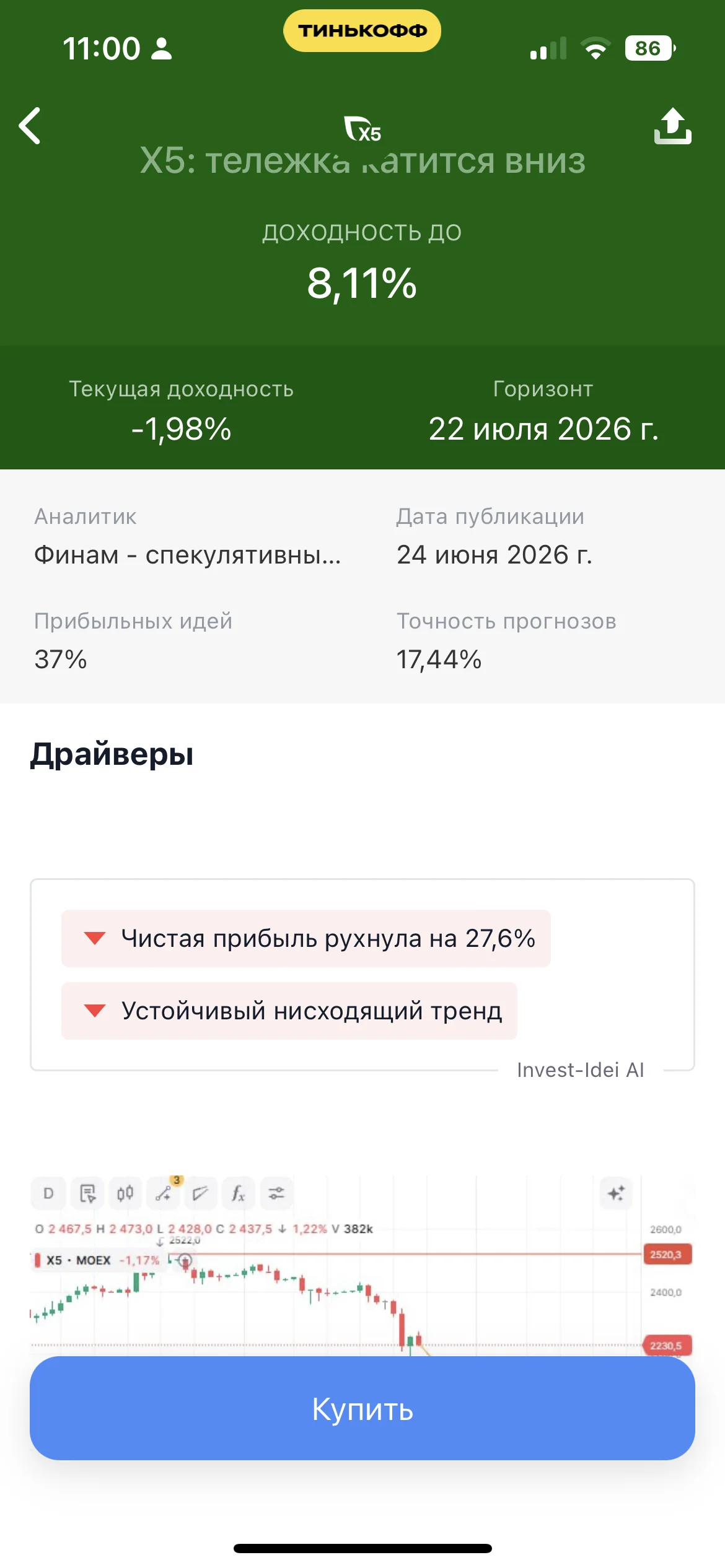Go back with the left arrow
This screenshot has height=1568, width=725.
point(30,126)
